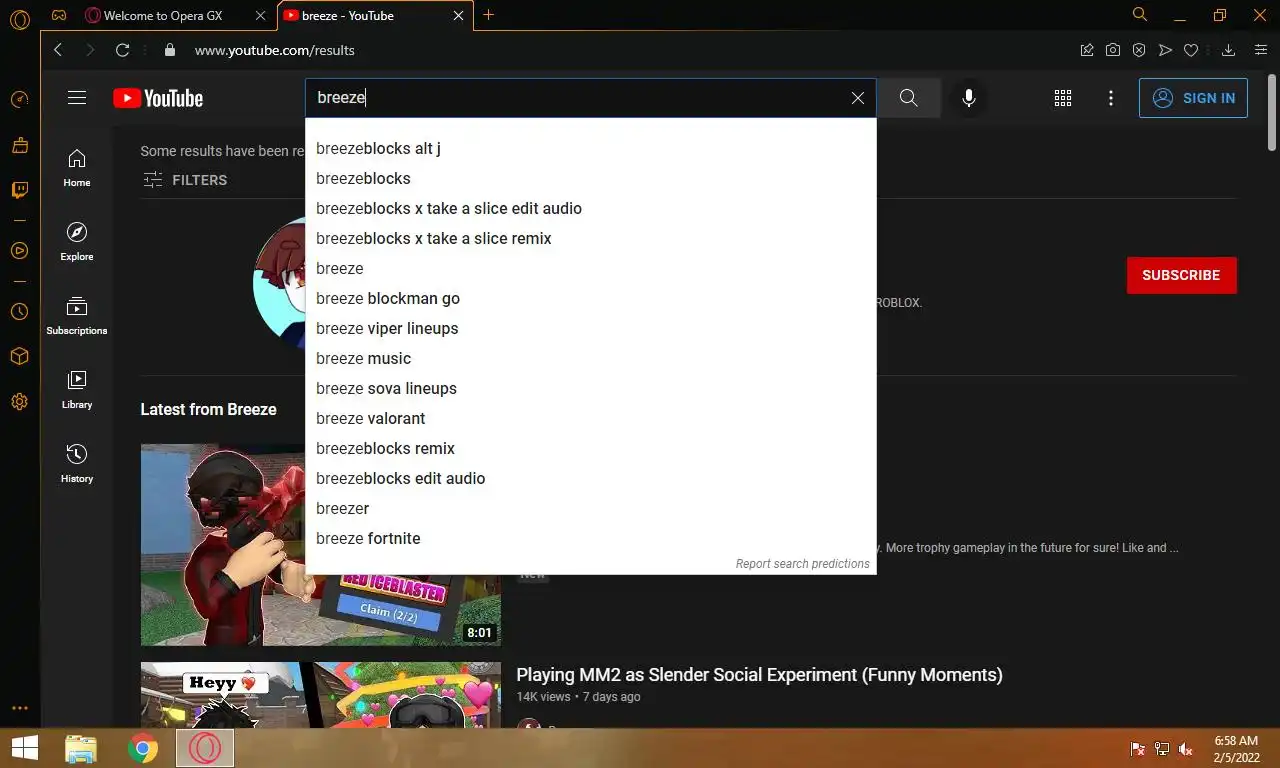
Task: Open Extensions cube in Opera sidebar
Action: click(x=19, y=356)
